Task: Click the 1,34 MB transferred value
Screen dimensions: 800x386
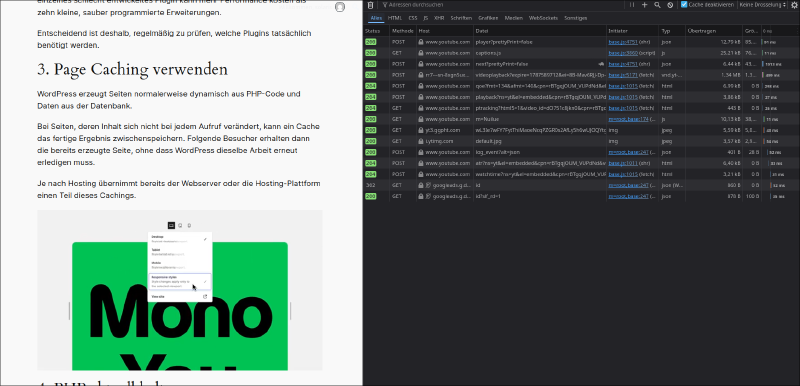Action: tap(731, 75)
